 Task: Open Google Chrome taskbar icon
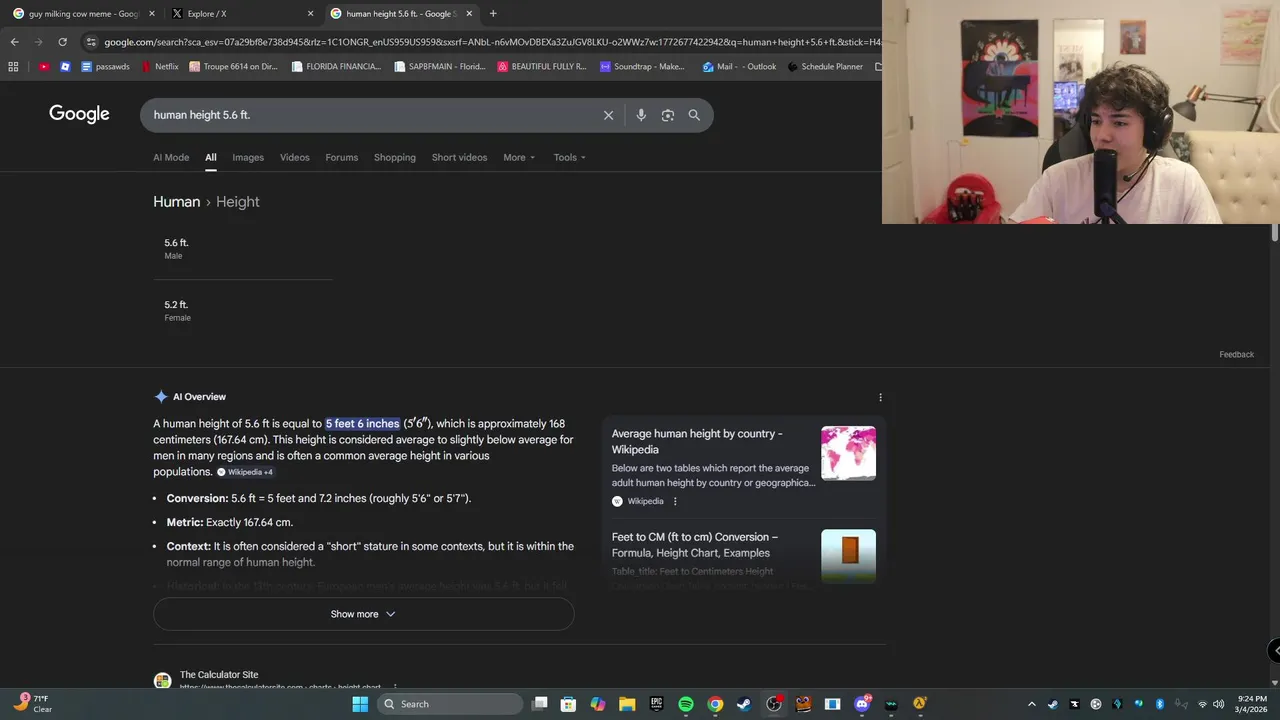coord(715,704)
